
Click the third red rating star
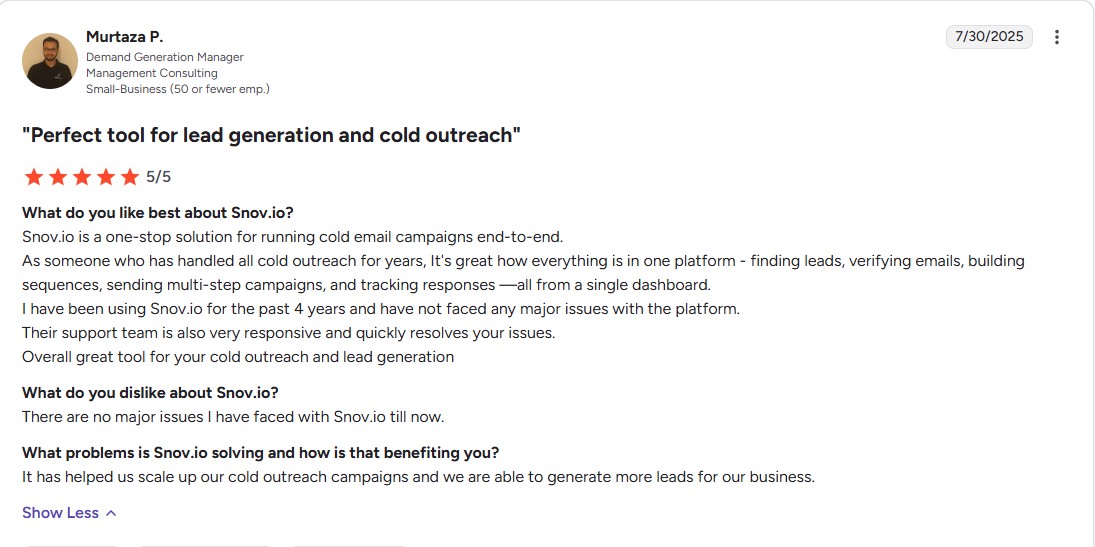[x=82, y=177]
